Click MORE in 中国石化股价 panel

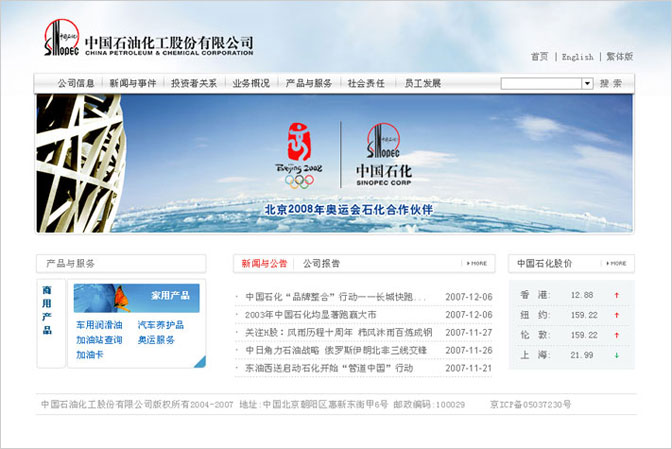616,263
